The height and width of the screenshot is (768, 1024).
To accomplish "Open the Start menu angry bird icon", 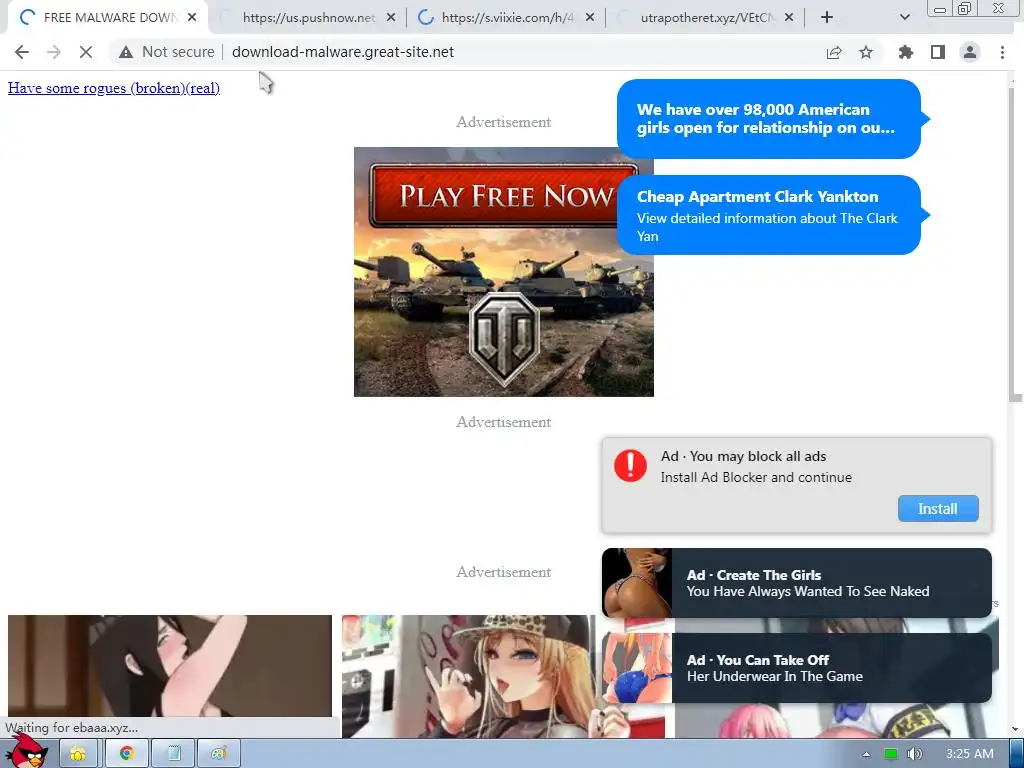I will (x=26, y=752).
